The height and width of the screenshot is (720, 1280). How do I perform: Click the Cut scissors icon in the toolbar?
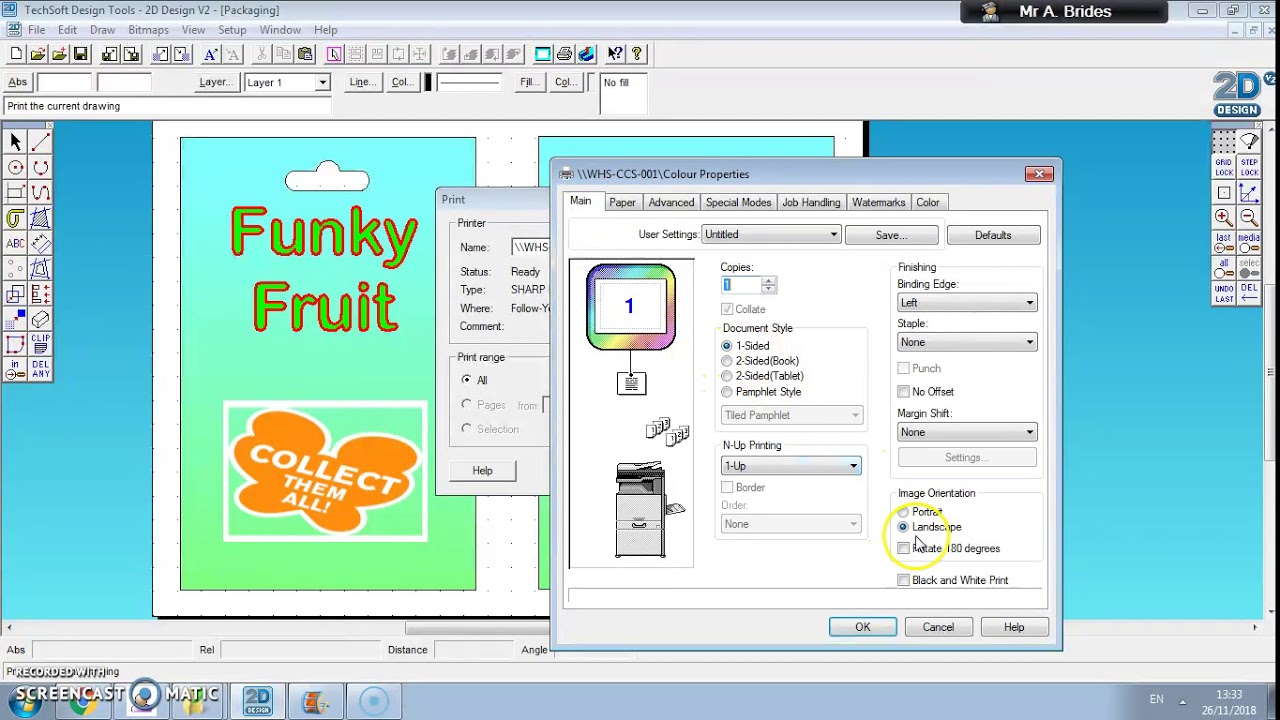261,54
